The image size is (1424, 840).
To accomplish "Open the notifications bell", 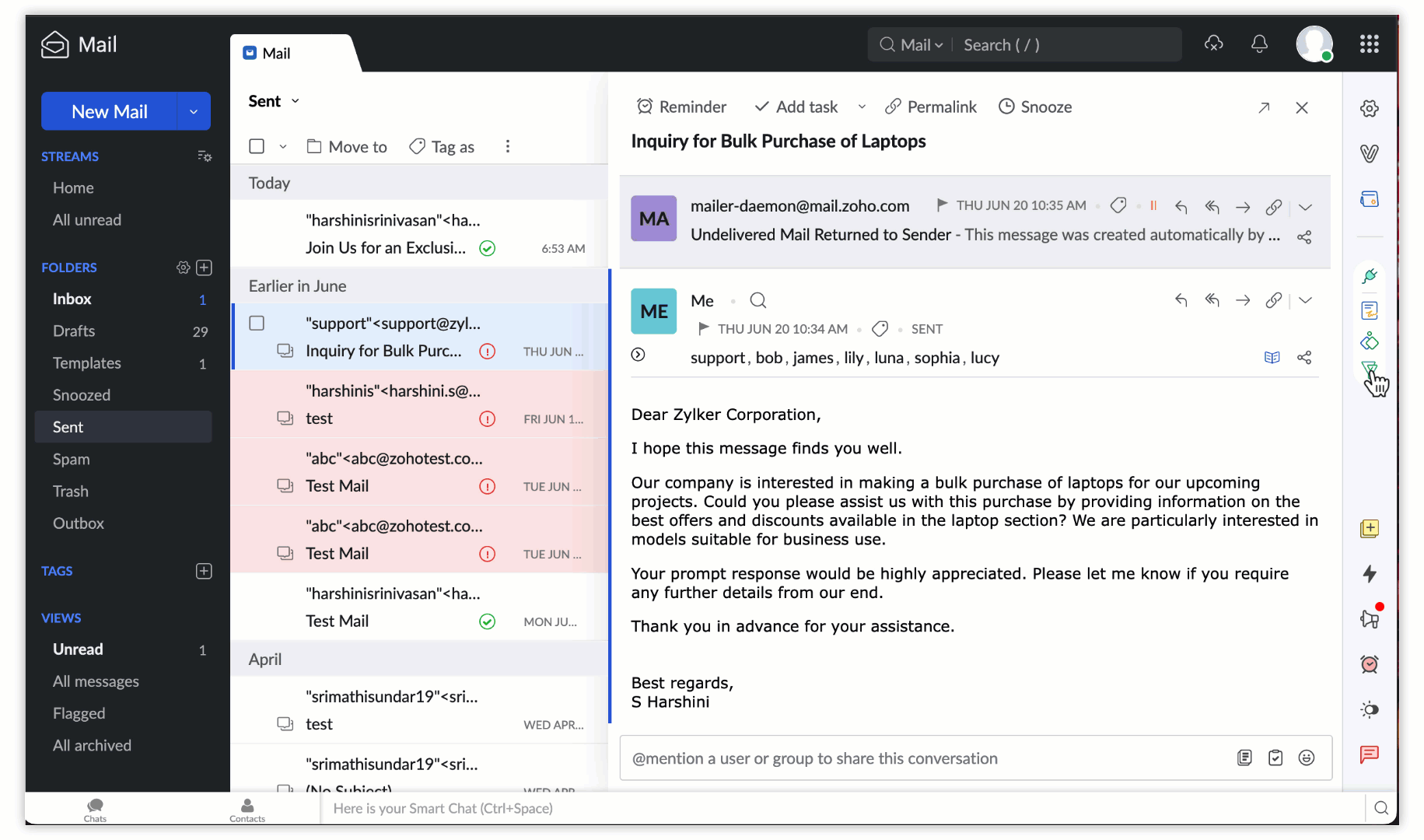I will click(x=1259, y=44).
